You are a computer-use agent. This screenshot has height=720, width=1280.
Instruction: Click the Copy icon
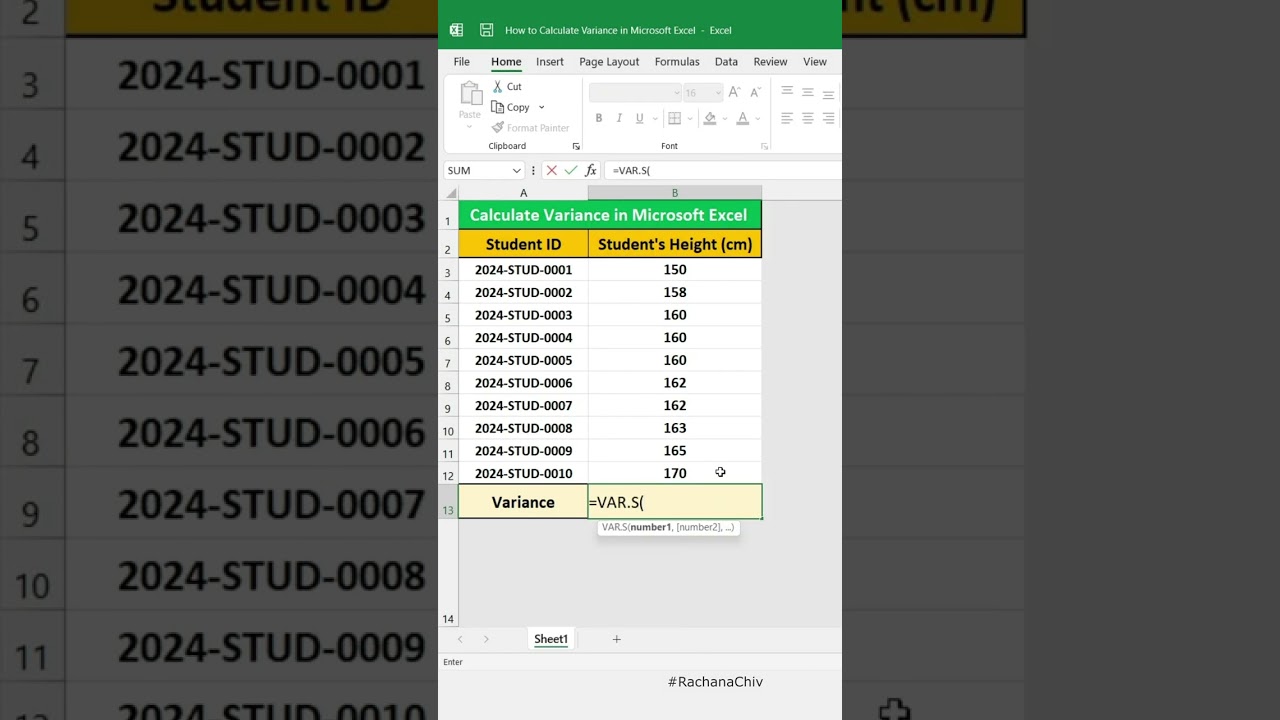(x=498, y=107)
